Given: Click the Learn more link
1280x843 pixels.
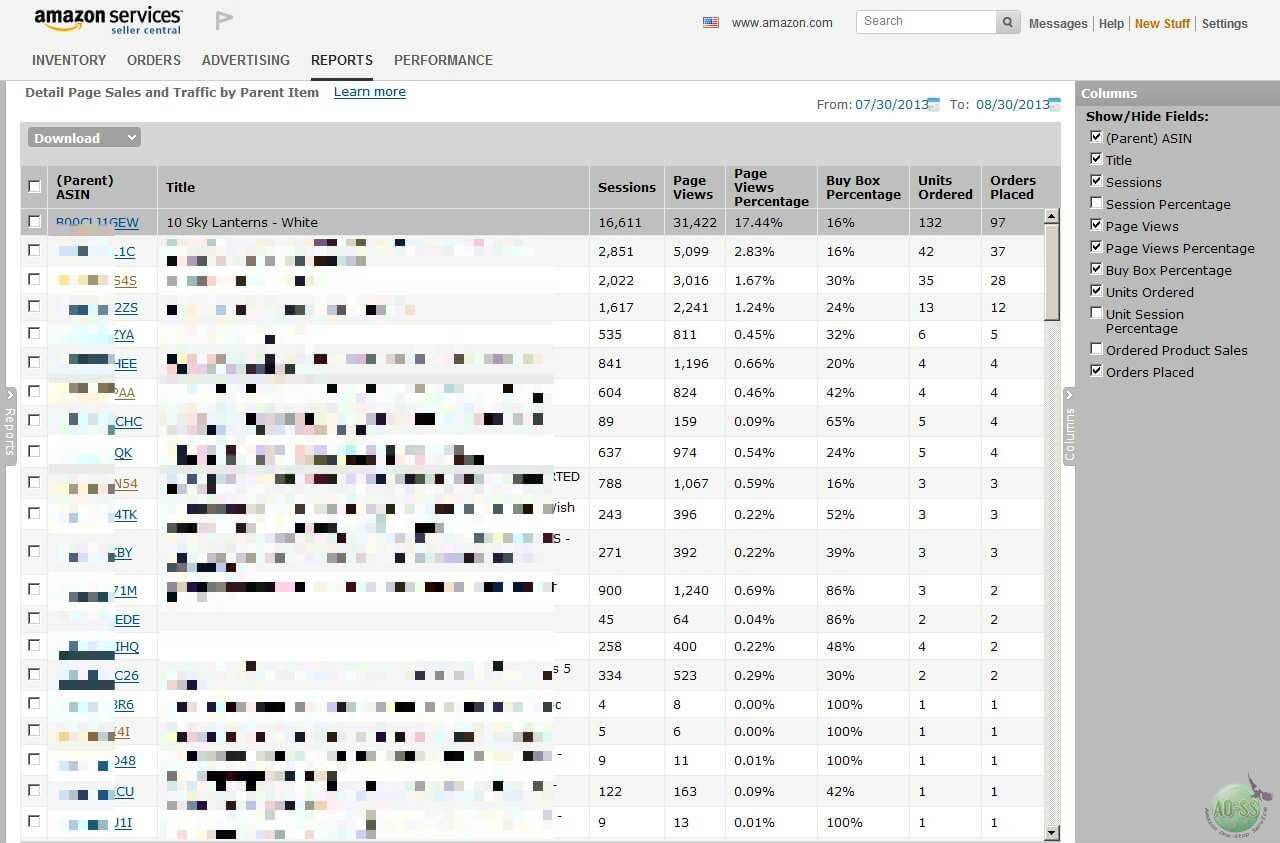Looking at the screenshot, I should (370, 92).
